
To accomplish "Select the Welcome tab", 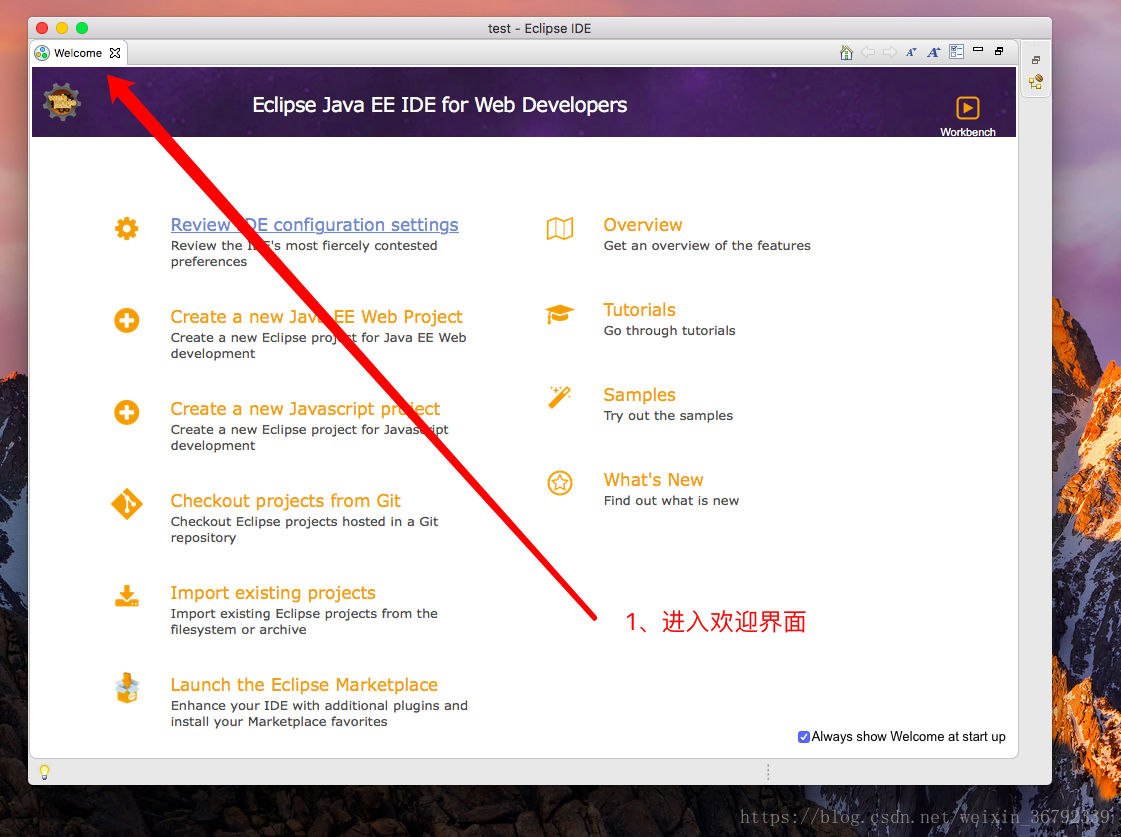I will (78, 53).
